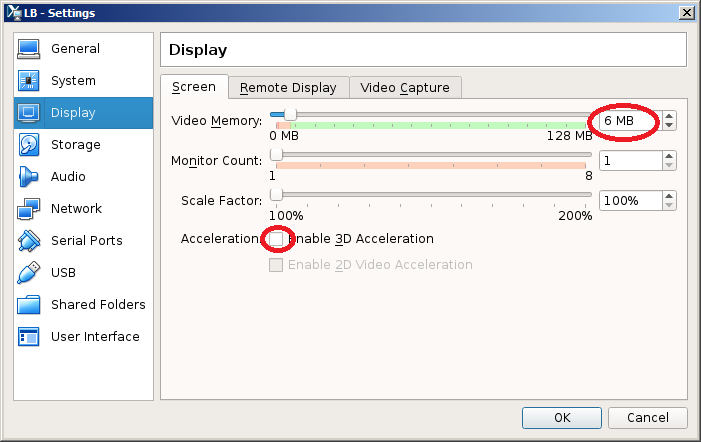
Task: Select the Shared Folders folder icon
Action: click(x=29, y=305)
